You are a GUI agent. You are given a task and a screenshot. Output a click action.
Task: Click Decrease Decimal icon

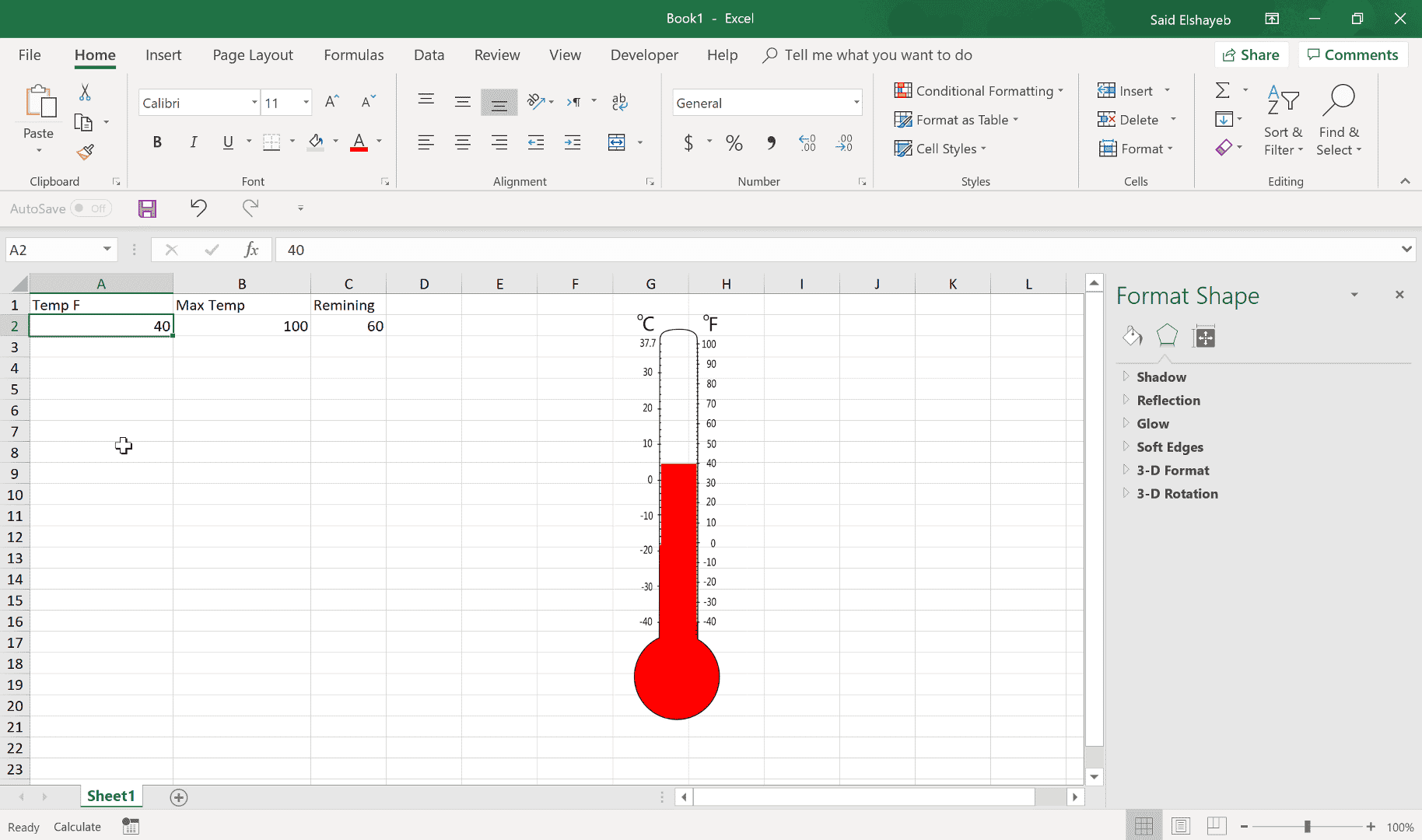(844, 142)
